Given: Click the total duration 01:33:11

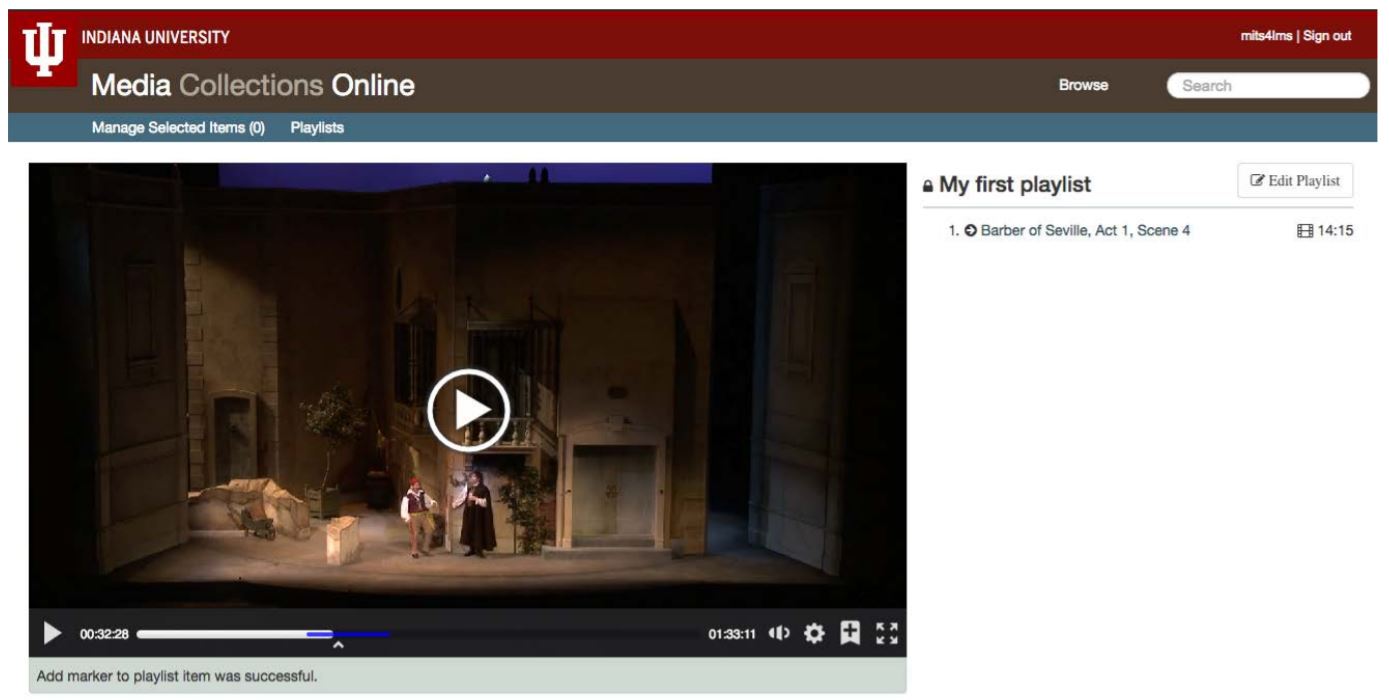Looking at the screenshot, I should (x=732, y=634).
